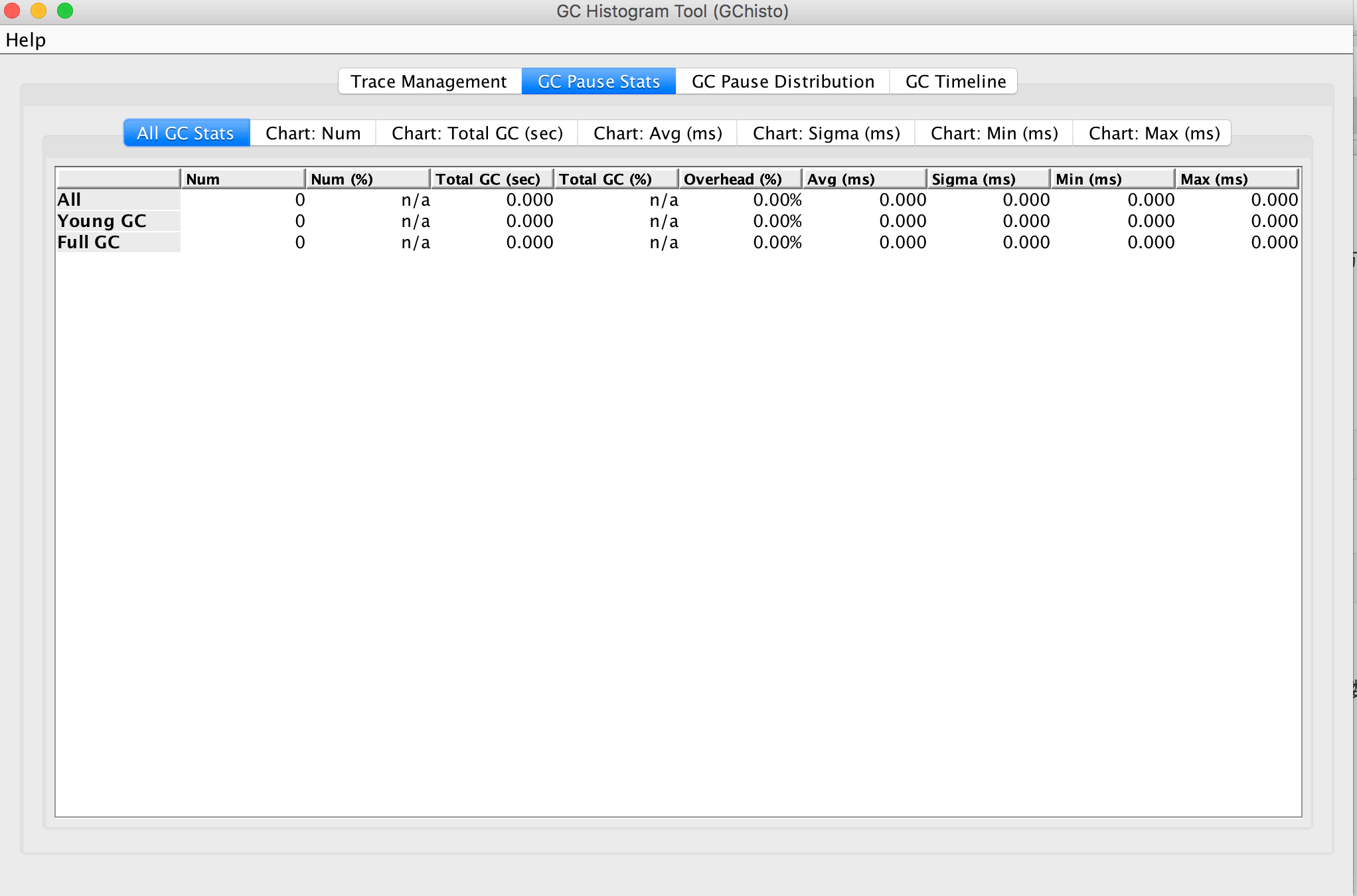The image size is (1357, 896).
Task: Open the Chart: Num subtab
Action: pos(313,133)
